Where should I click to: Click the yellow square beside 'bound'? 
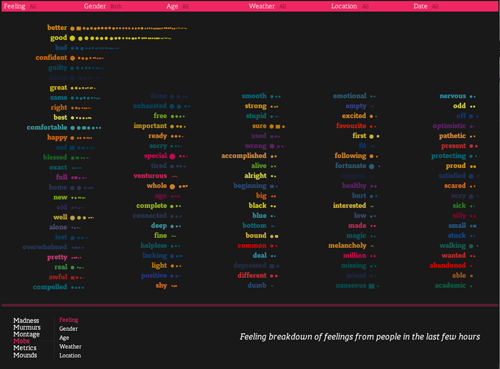[x=276, y=236]
